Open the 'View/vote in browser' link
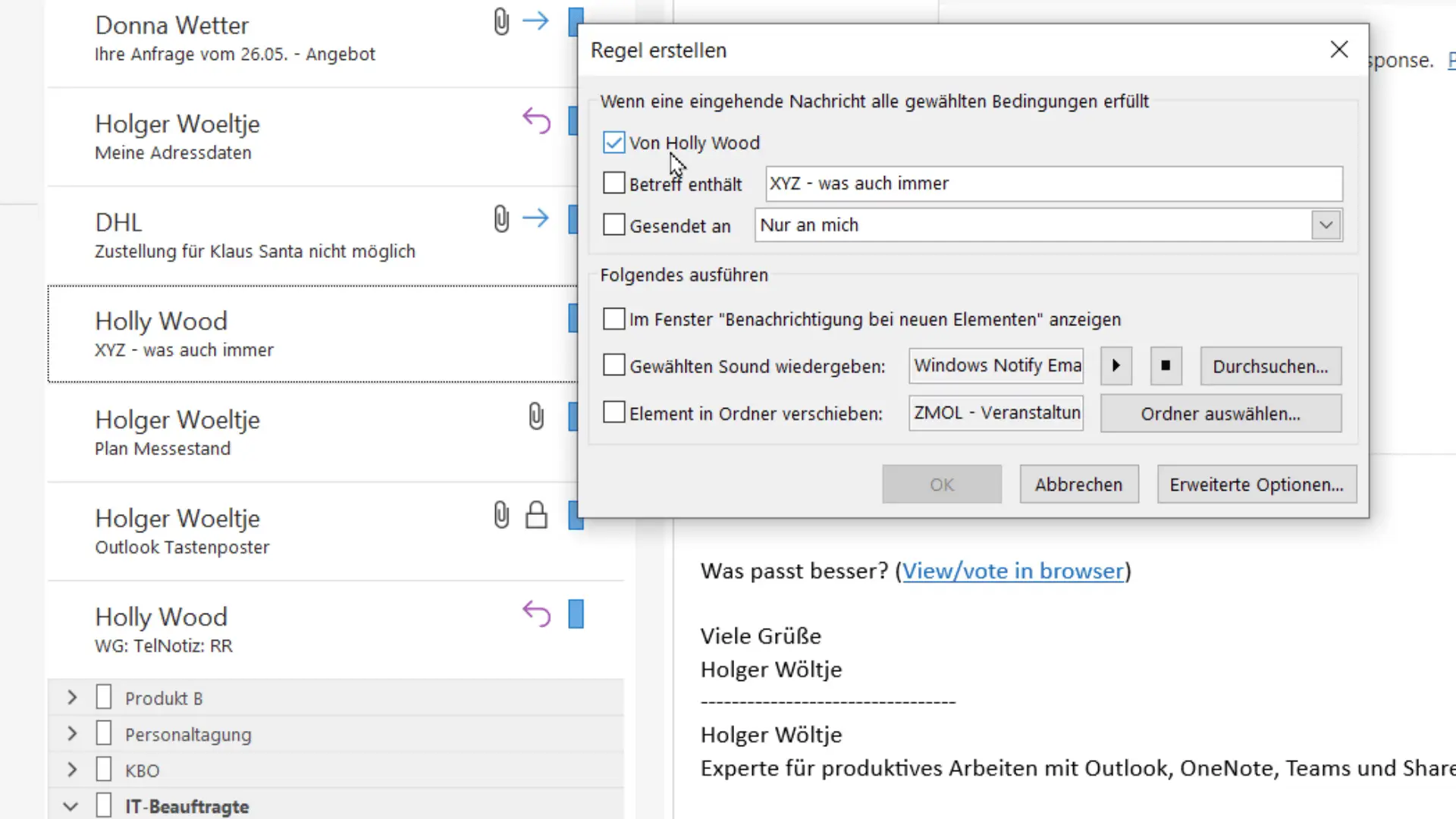This screenshot has width=1456, height=819. pyautogui.click(x=1015, y=571)
